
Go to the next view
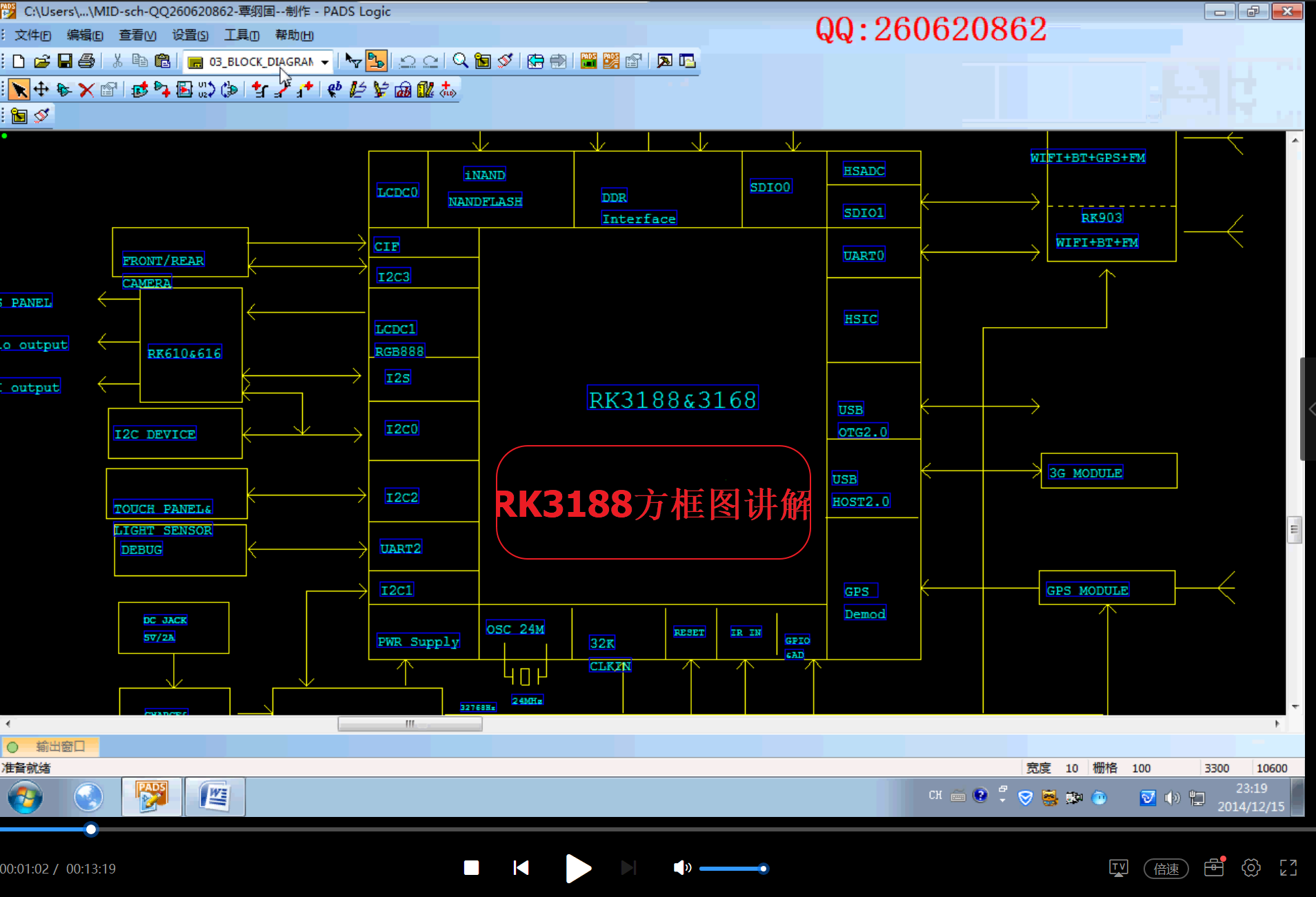point(559,61)
